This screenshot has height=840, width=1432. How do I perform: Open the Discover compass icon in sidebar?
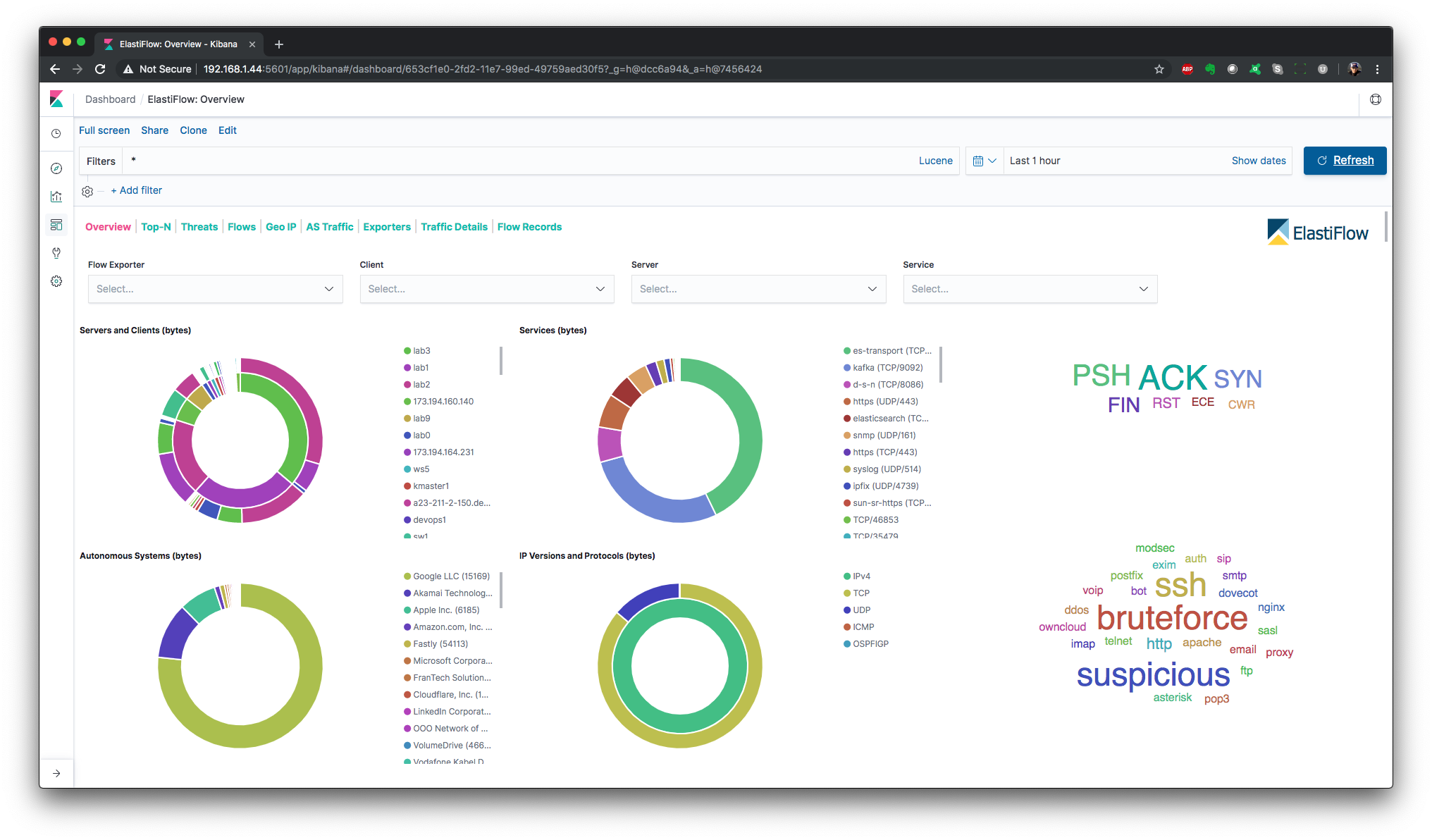point(56,168)
